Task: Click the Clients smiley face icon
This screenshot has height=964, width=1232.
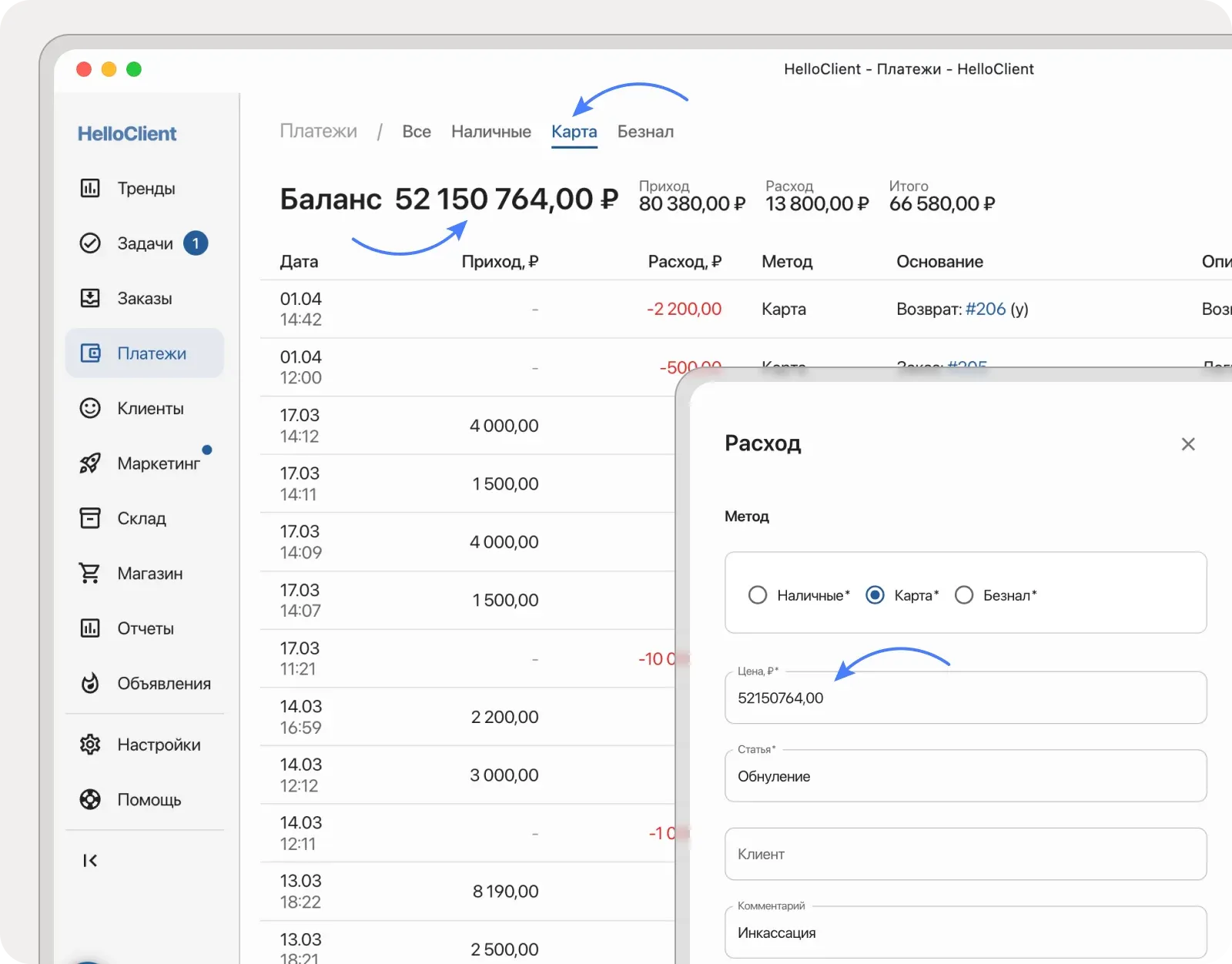Action: 90,408
